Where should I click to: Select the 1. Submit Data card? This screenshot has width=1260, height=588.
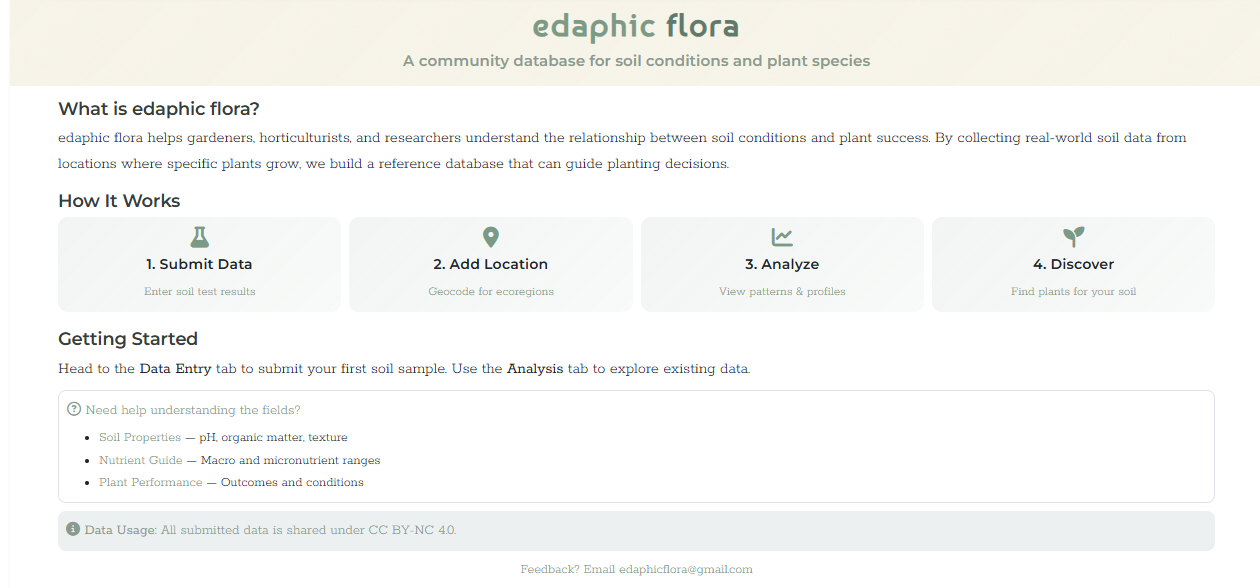199,264
